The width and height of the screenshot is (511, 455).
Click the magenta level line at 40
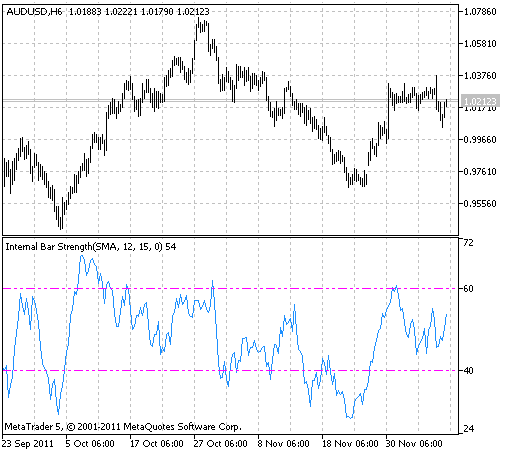tap(231, 370)
